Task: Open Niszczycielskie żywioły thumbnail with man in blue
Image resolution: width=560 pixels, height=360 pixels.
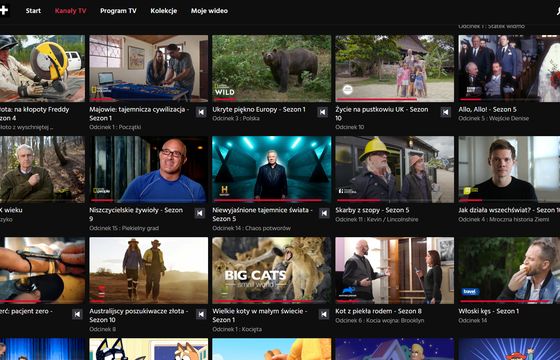Action: coord(149,169)
